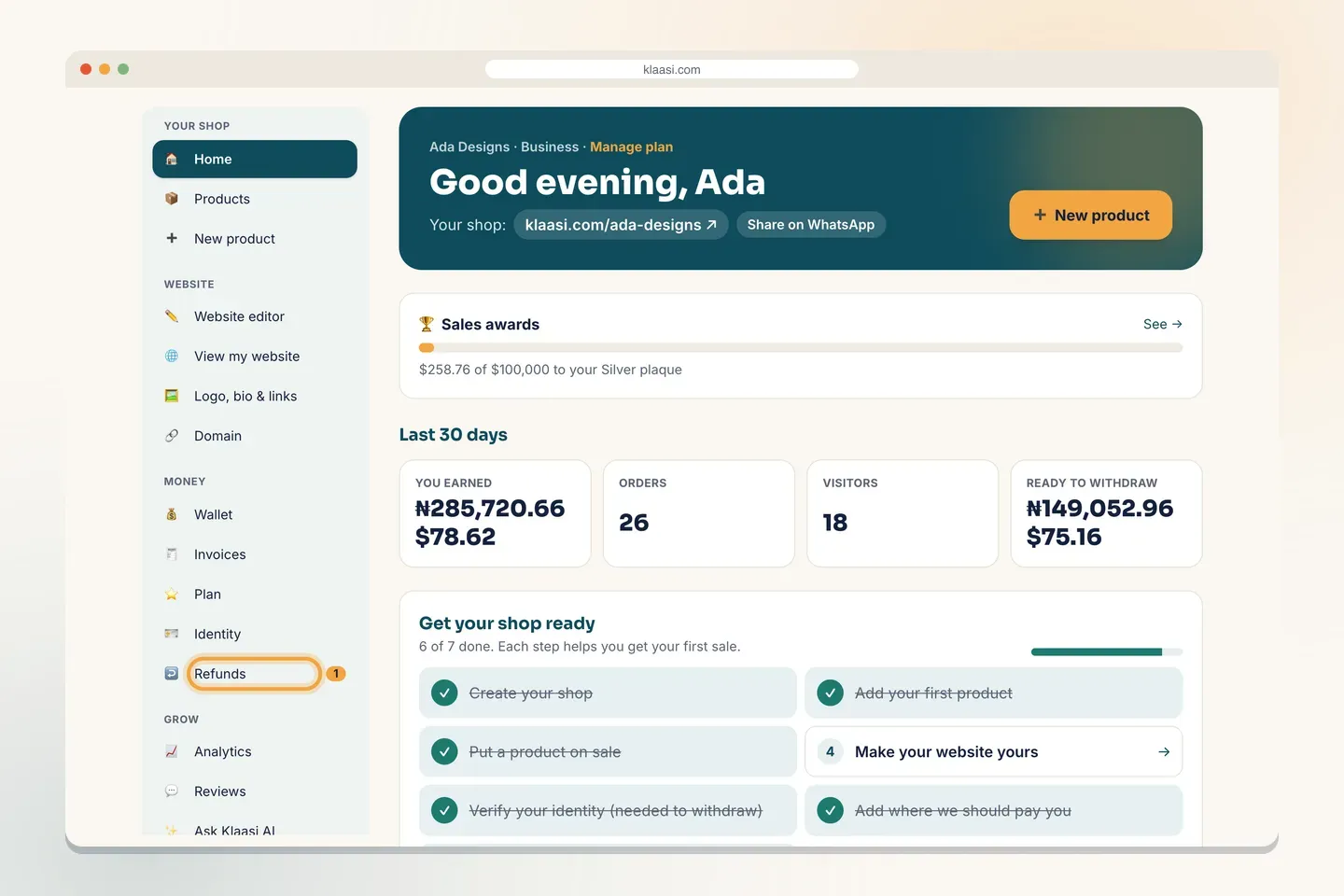The image size is (1344, 896).
Task: Click the globe icon for View my website
Action: [x=172, y=356]
